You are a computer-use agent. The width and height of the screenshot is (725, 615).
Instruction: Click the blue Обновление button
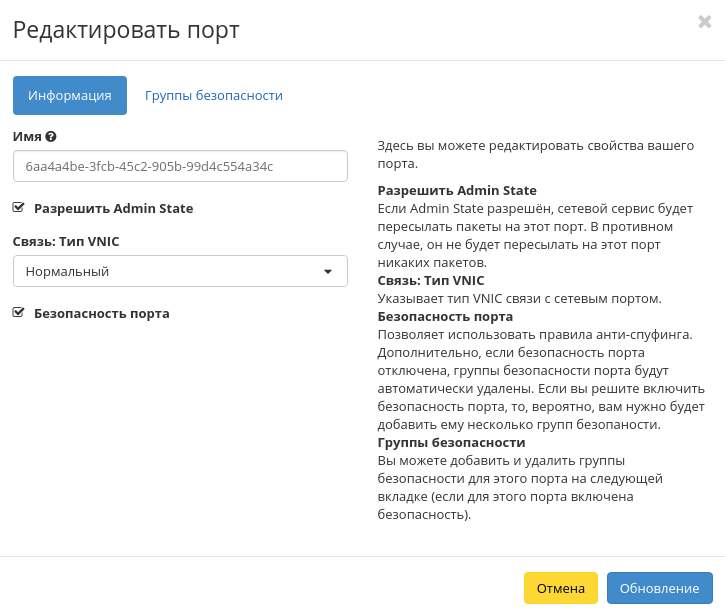coord(659,588)
